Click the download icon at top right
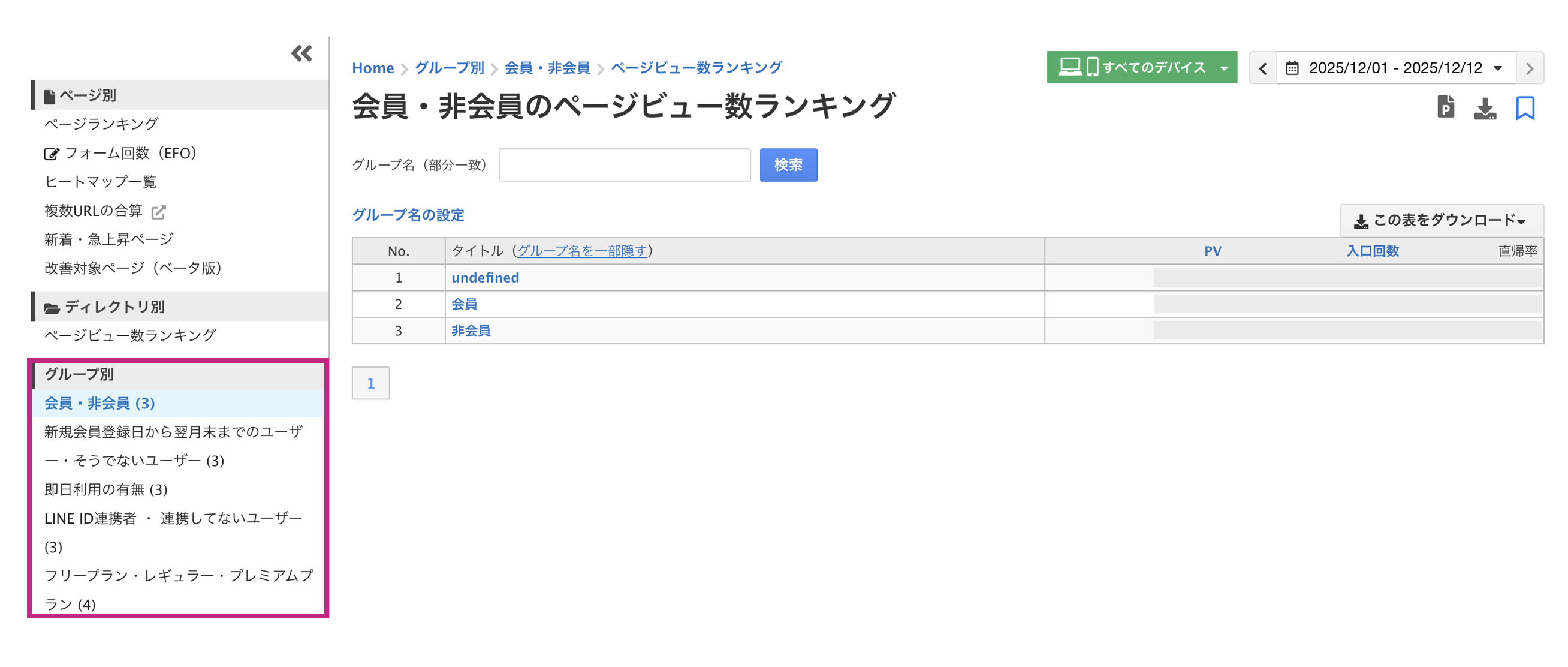 (x=1485, y=109)
